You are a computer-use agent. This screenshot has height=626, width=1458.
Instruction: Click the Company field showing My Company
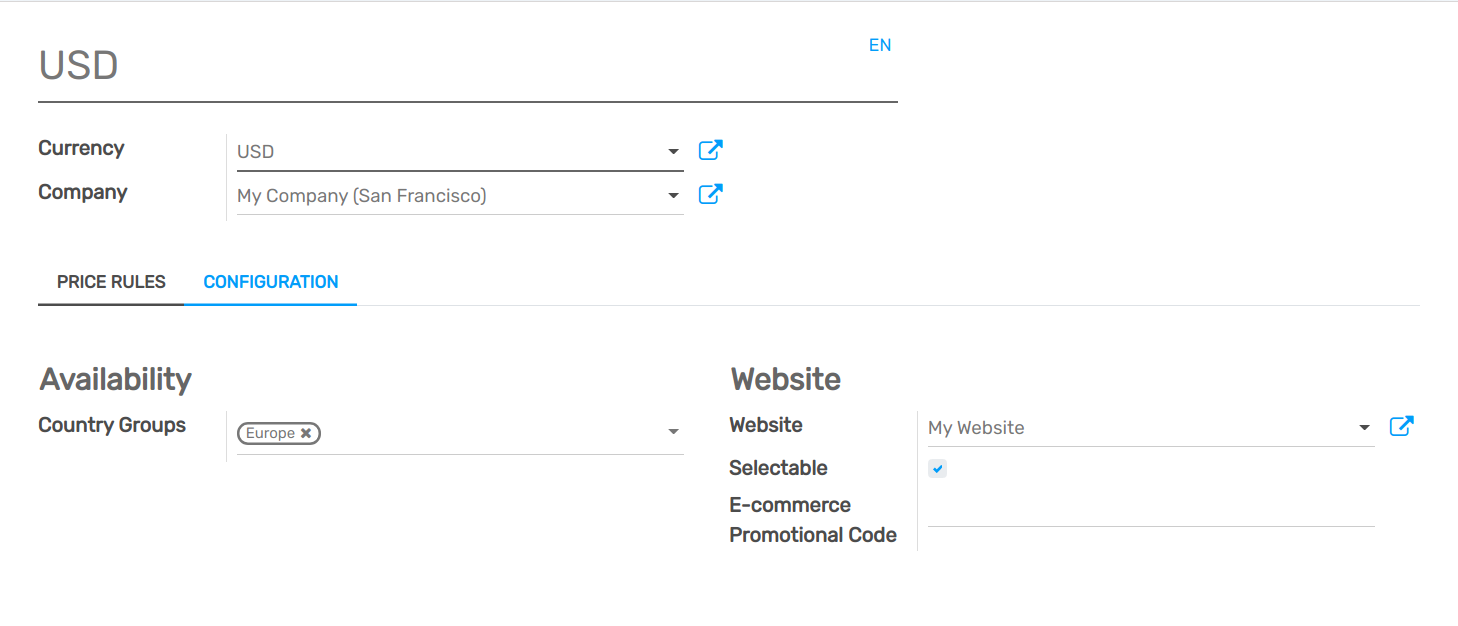pos(420,195)
